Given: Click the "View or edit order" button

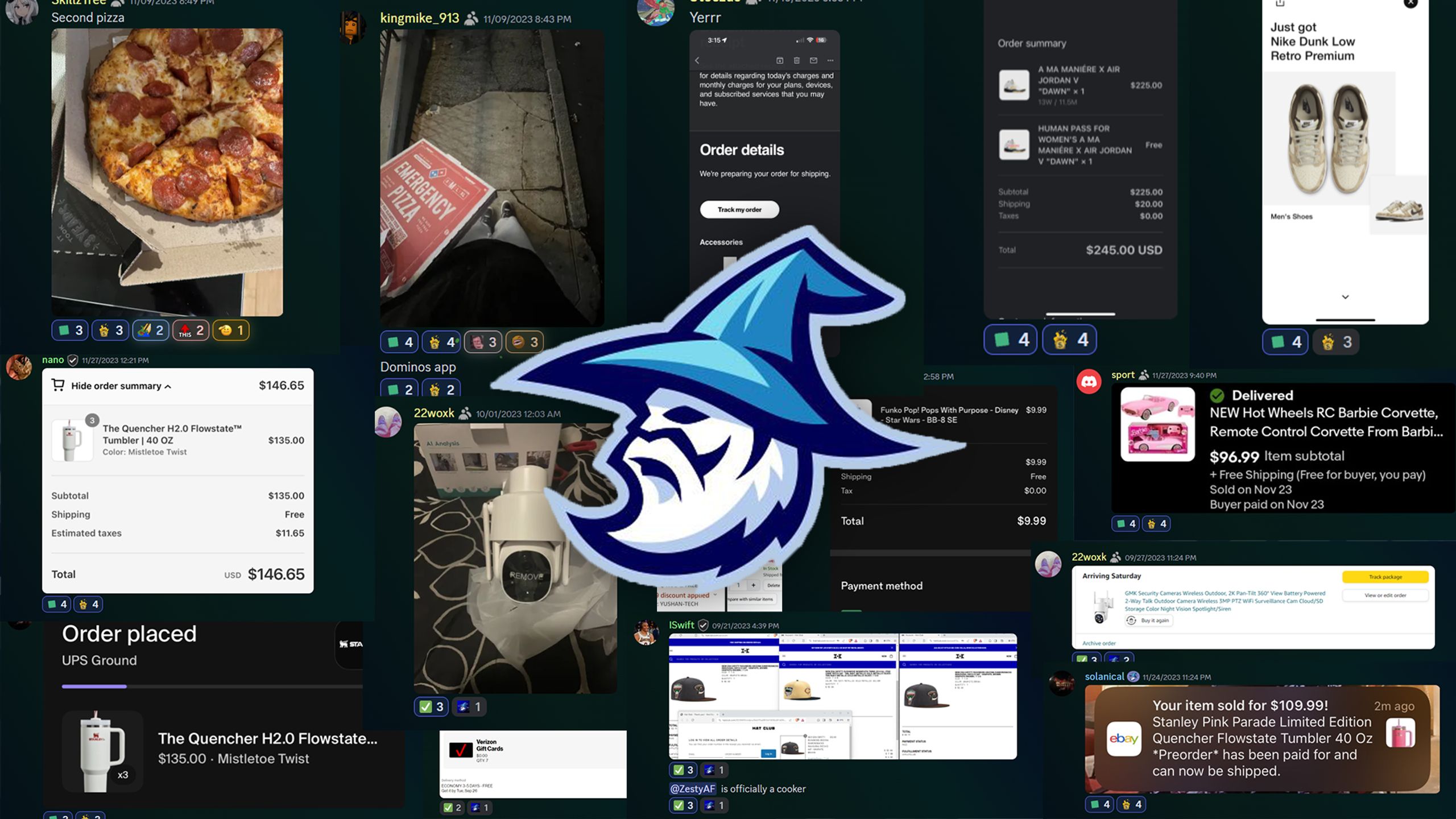Looking at the screenshot, I should 1385,595.
